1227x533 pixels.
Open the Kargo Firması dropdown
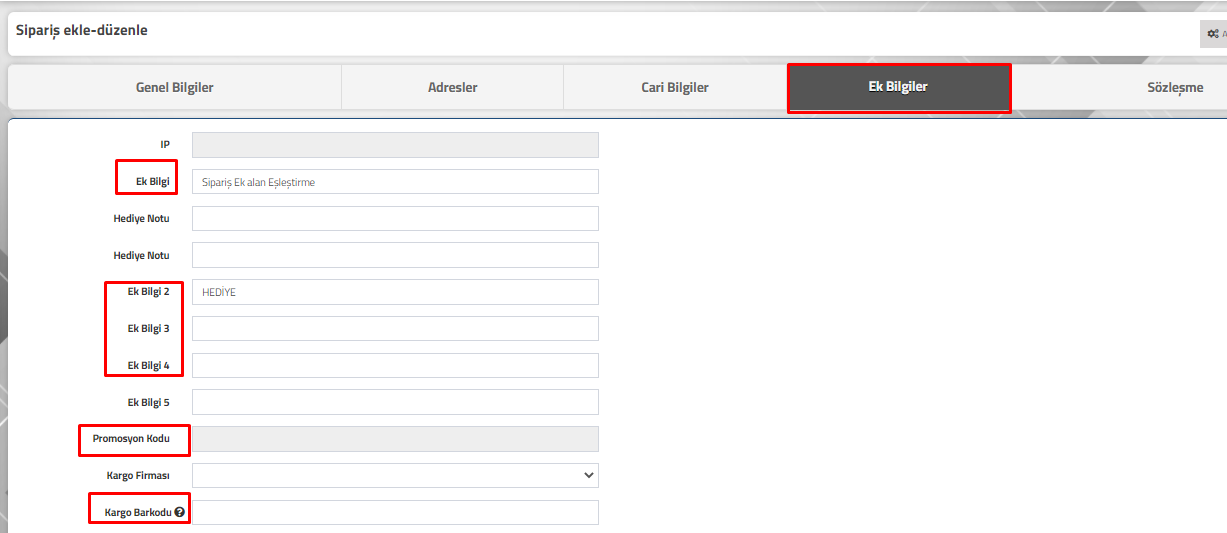(x=395, y=475)
